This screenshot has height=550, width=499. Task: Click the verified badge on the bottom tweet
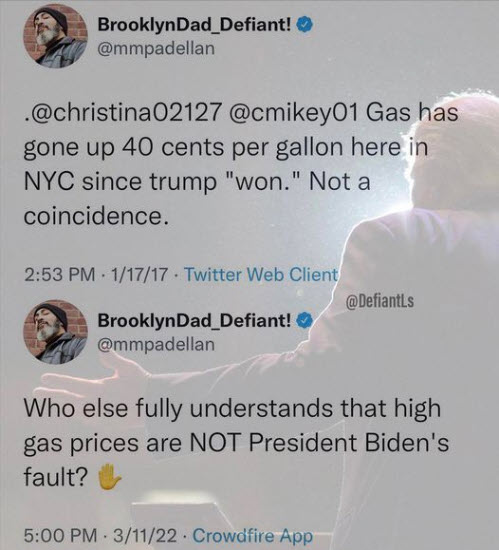click(x=305, y=320)
